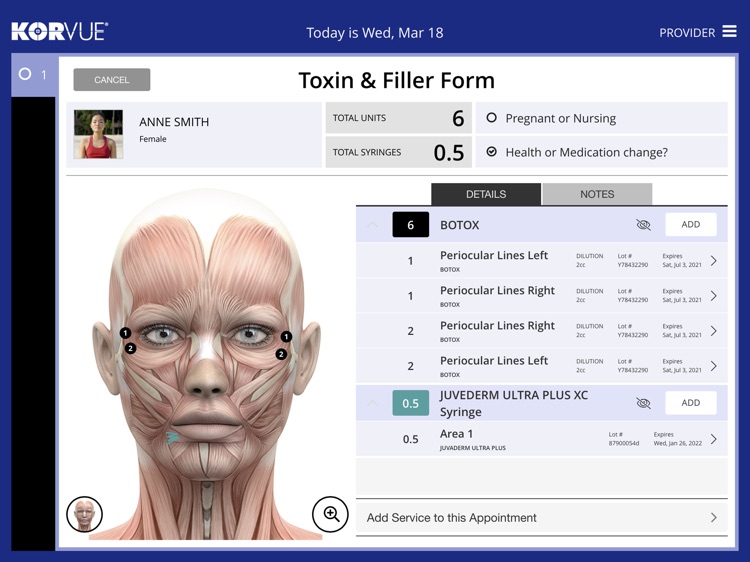Open Periocular Lines Right 2-unit row arrow
Viewport: 750px width, 562px height.
pyautogui.click(x=714, y=331)
